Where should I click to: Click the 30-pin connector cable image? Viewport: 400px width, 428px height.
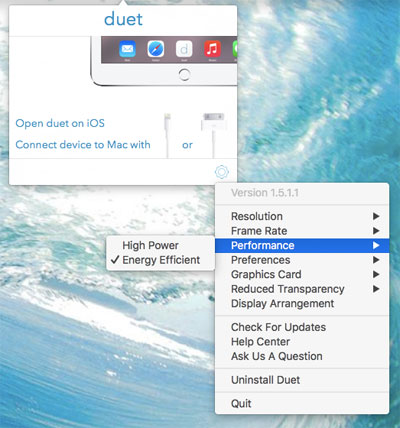click(213, 135)
